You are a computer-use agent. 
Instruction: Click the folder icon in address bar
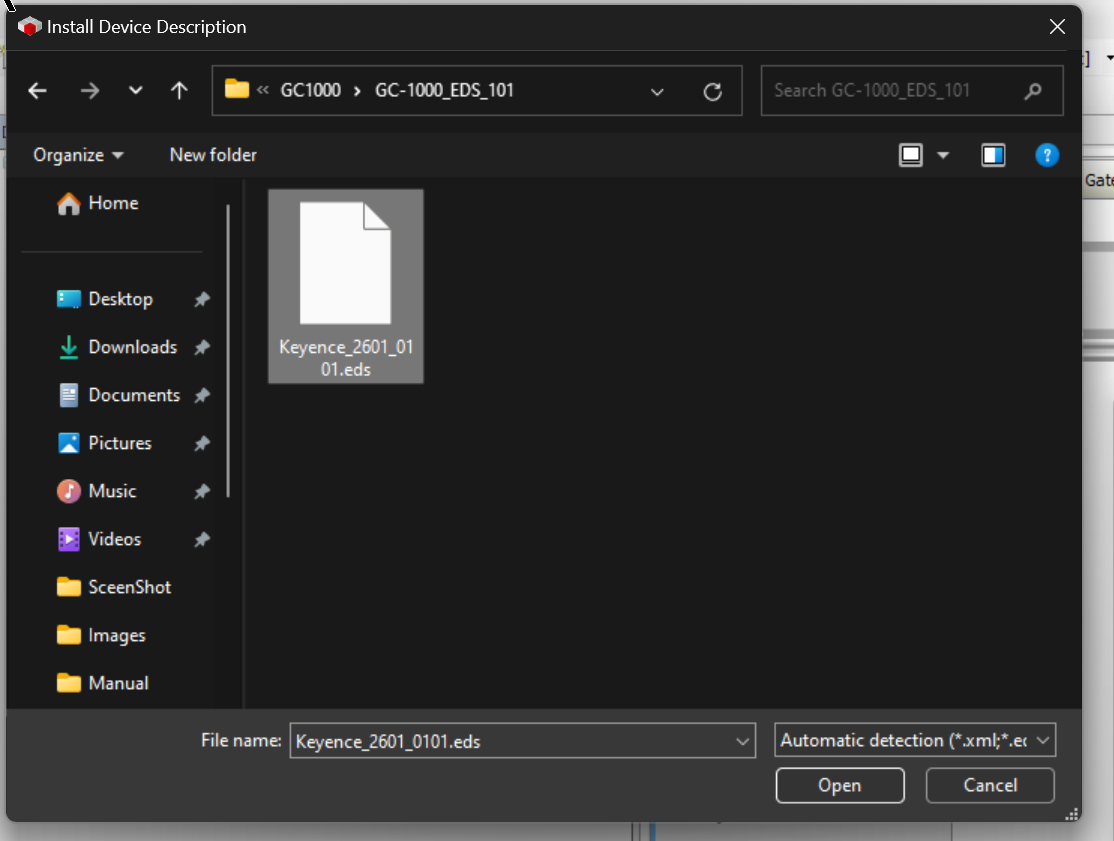tap(237, 89)
